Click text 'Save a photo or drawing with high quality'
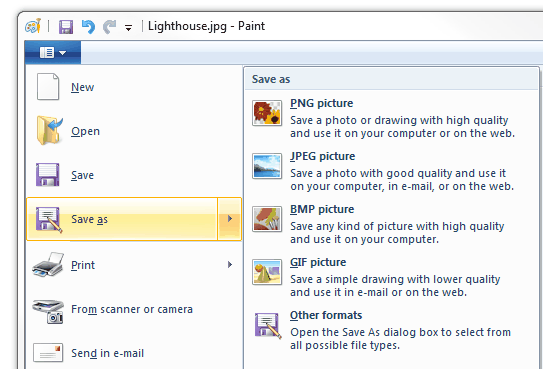543x369 pixels. [x=399, y=120]
